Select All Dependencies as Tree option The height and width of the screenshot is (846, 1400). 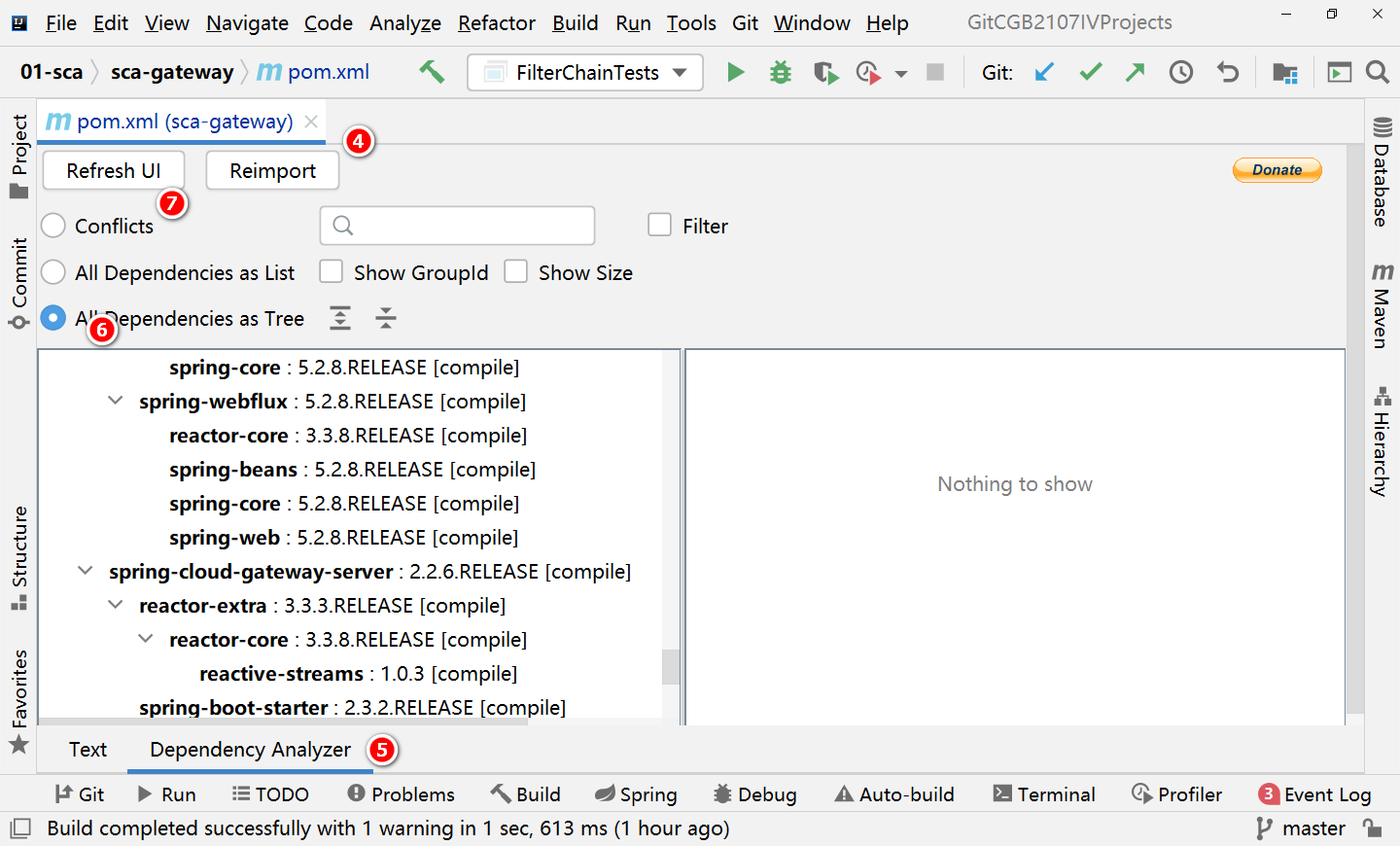pyautogui.click(x=53, y=318)
